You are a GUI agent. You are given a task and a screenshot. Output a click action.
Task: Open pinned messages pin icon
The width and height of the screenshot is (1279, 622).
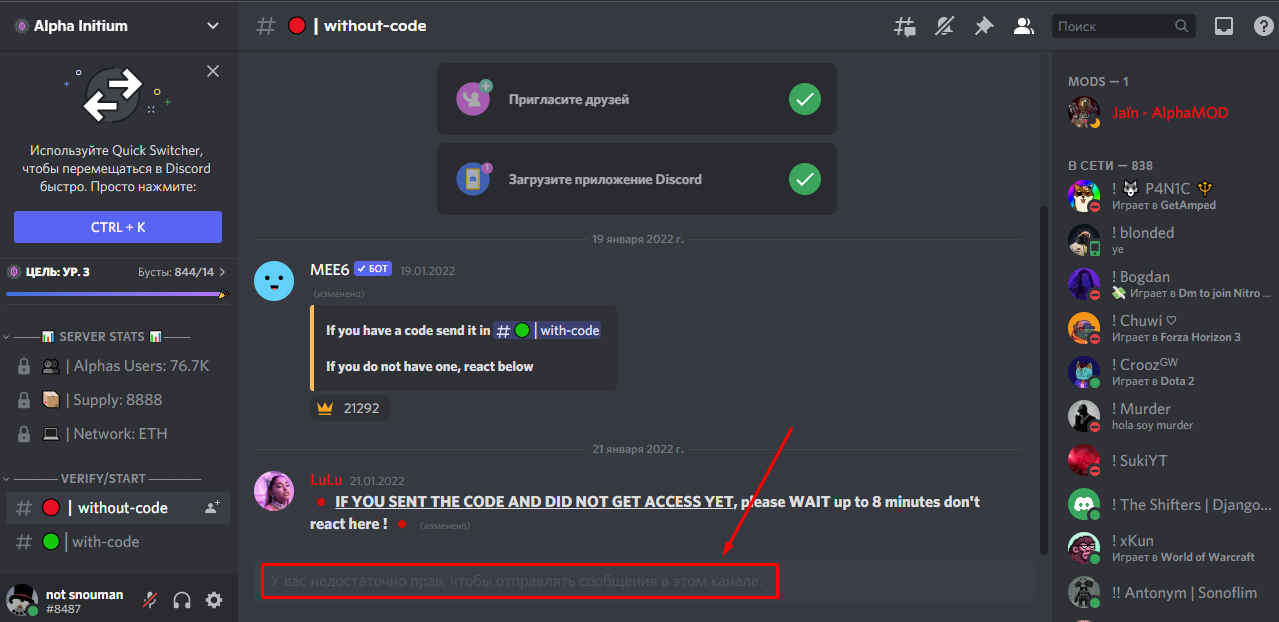(x=984, y=26)
